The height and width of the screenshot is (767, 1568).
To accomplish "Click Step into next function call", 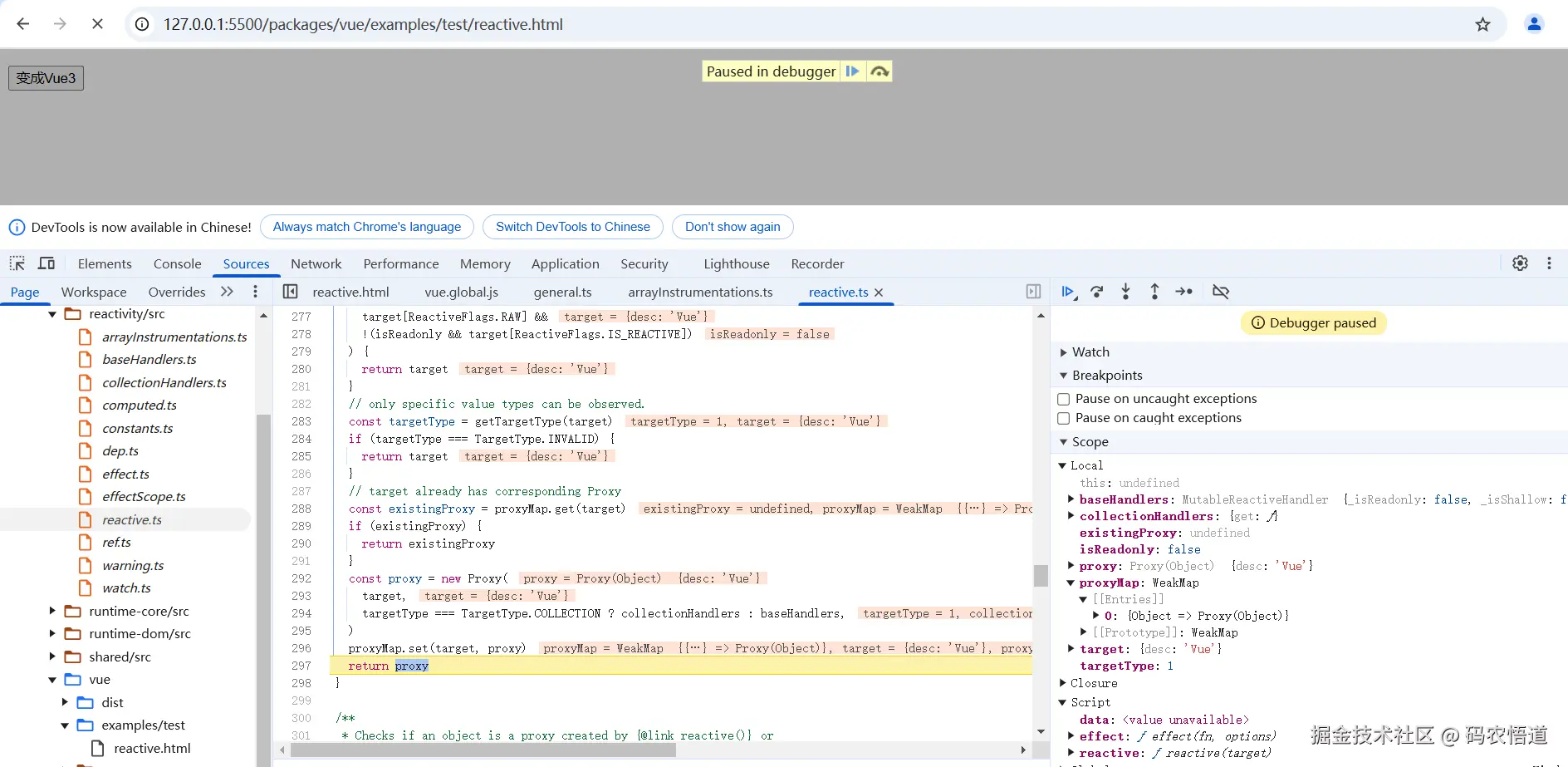I will tap(1125, 292).
